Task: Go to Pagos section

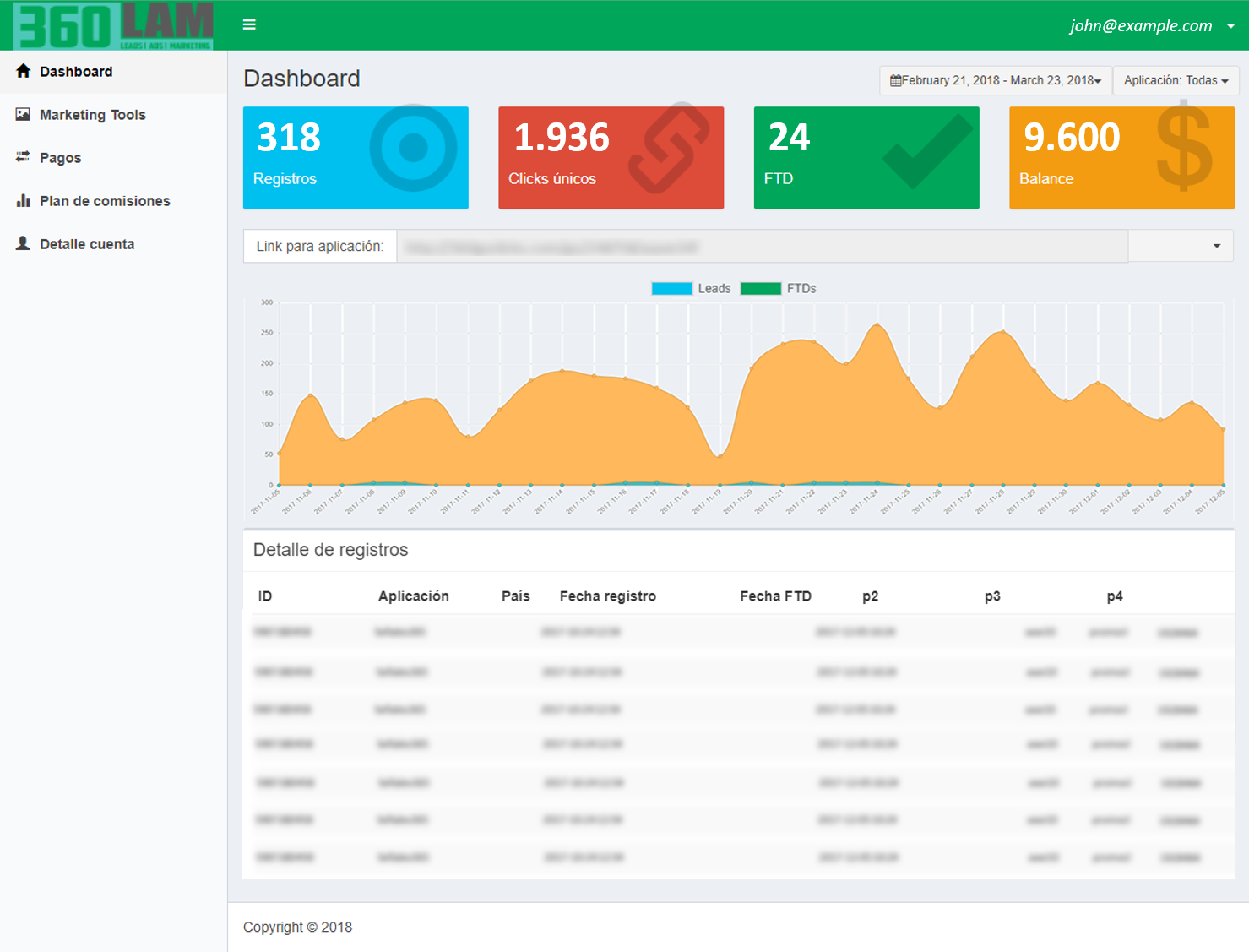Action: [x=113, y=158]
